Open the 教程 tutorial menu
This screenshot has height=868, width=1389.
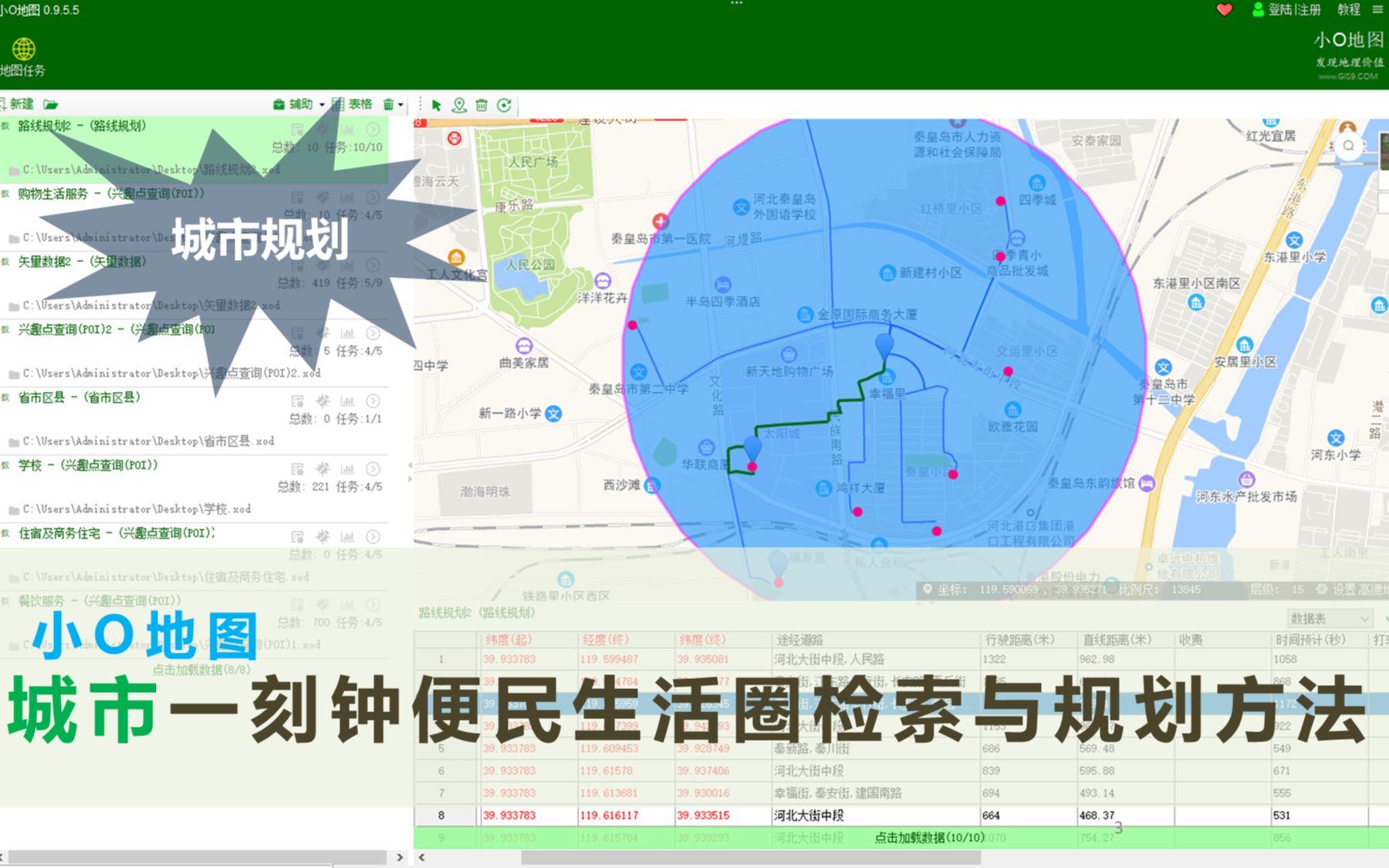(1349, 9)
